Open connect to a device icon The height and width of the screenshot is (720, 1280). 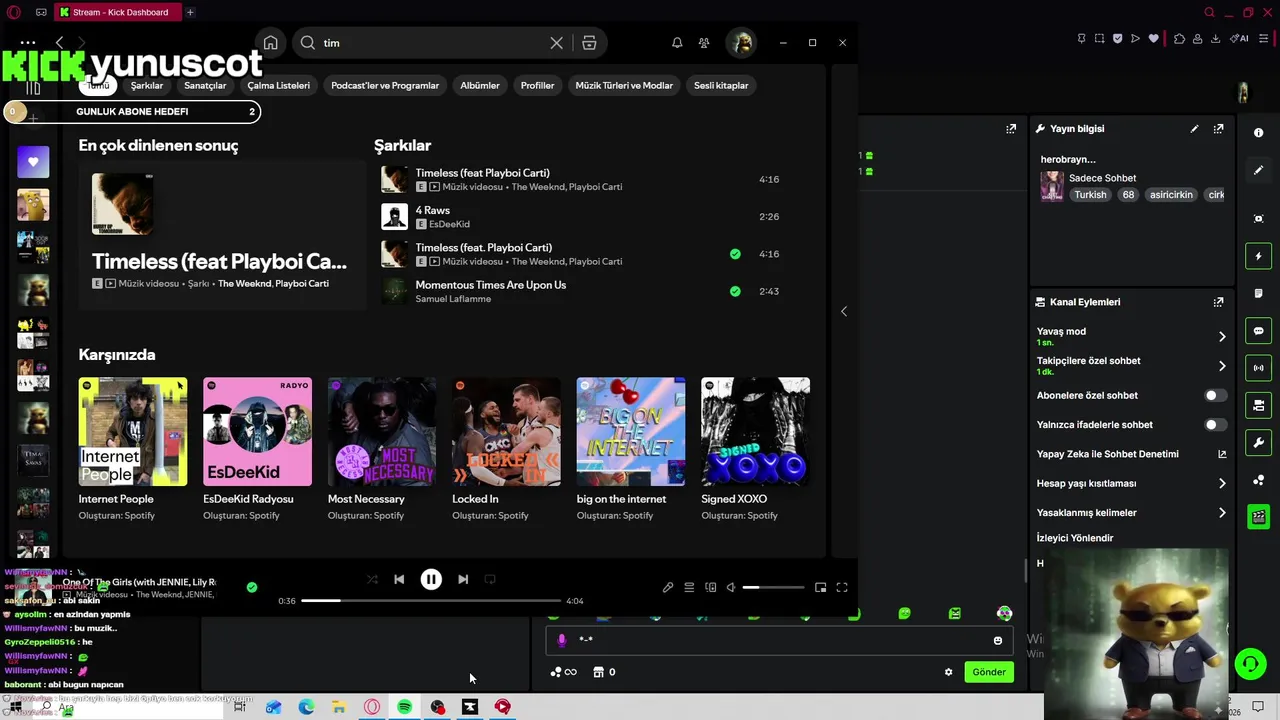tap(711, 588)
